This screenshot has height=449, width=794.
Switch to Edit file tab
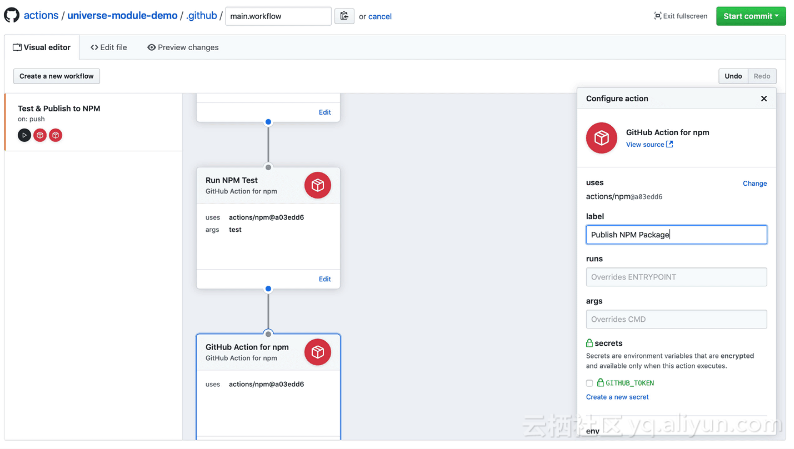pyautogui.click(x=109, y=48)
